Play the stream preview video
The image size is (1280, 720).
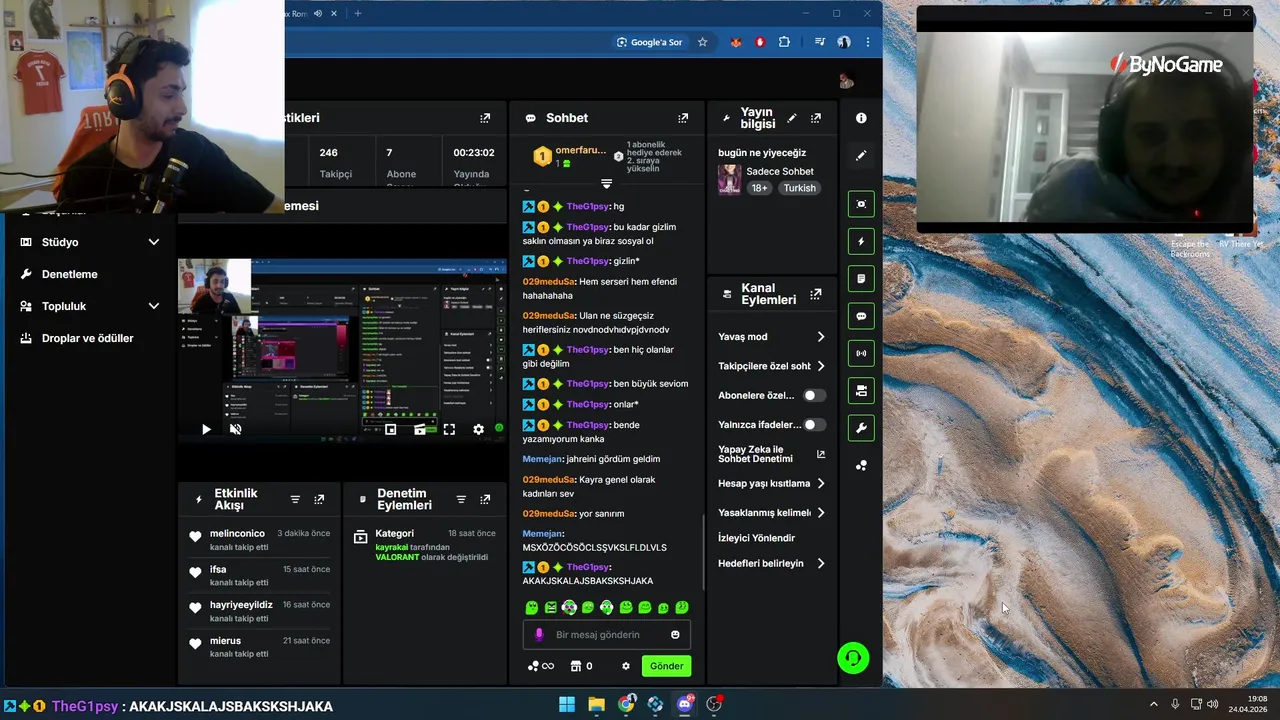pos(206,429)
